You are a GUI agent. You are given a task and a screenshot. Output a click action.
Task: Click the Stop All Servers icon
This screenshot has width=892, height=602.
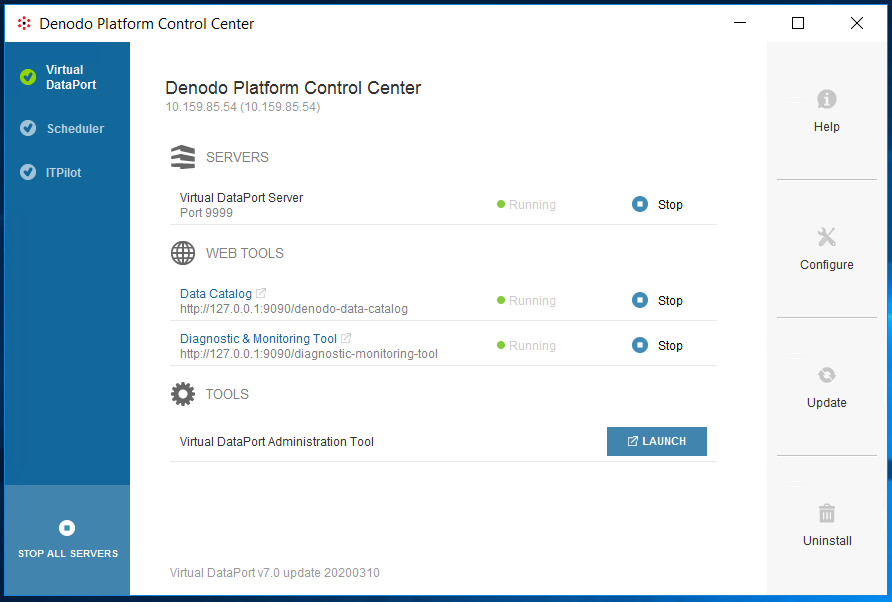pos(67,528)
